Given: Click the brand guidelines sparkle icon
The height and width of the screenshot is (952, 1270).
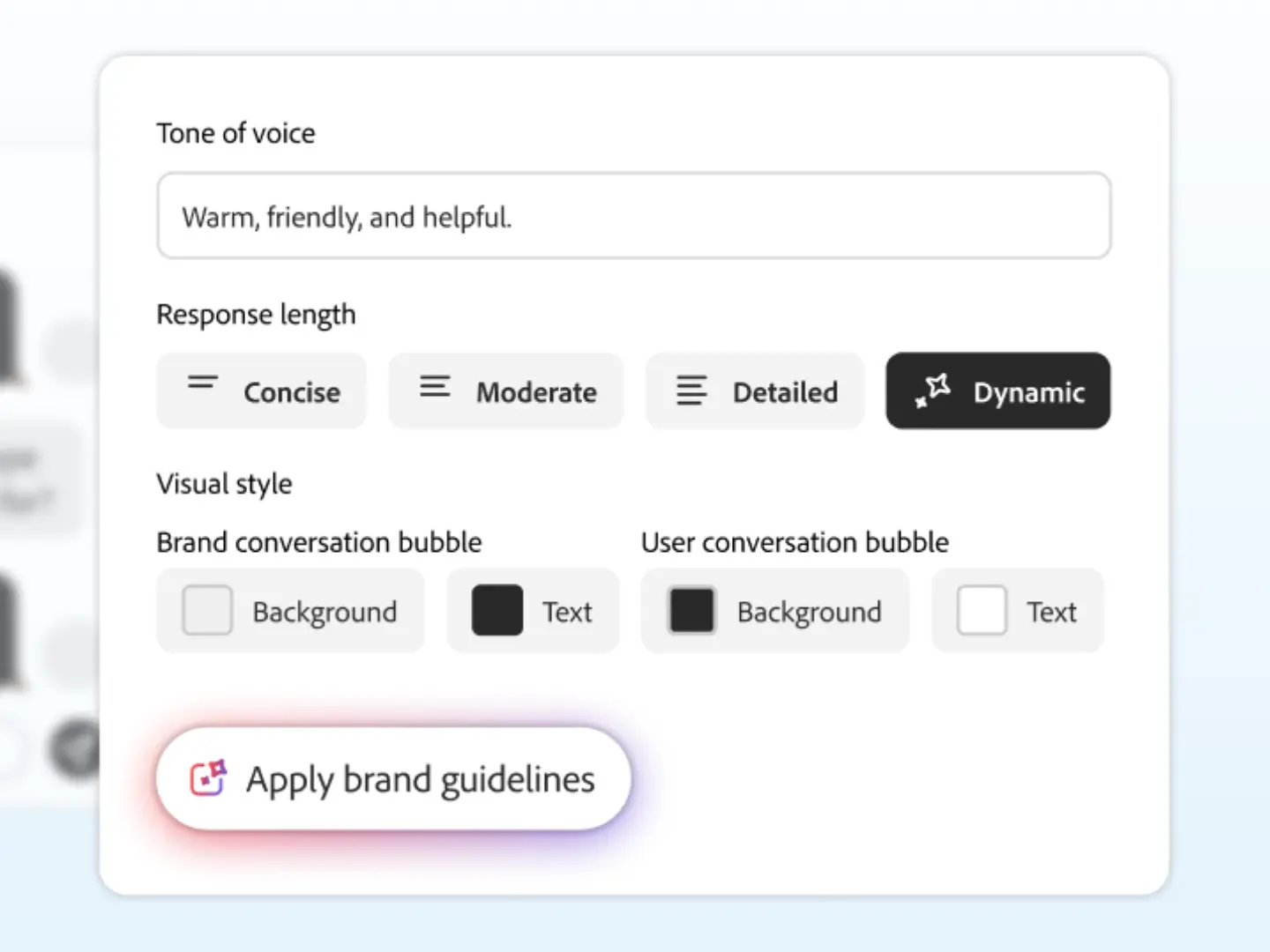Looking at the screenshot, I should tap(209, 778).
